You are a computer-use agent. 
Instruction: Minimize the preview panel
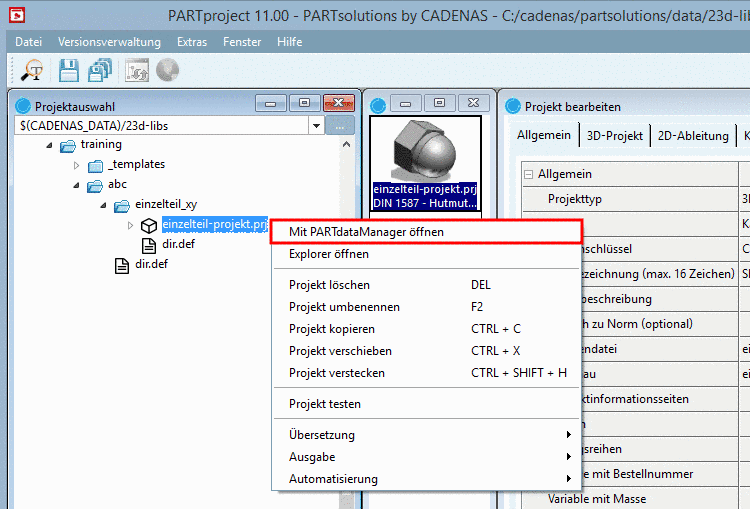coord(406,103)
